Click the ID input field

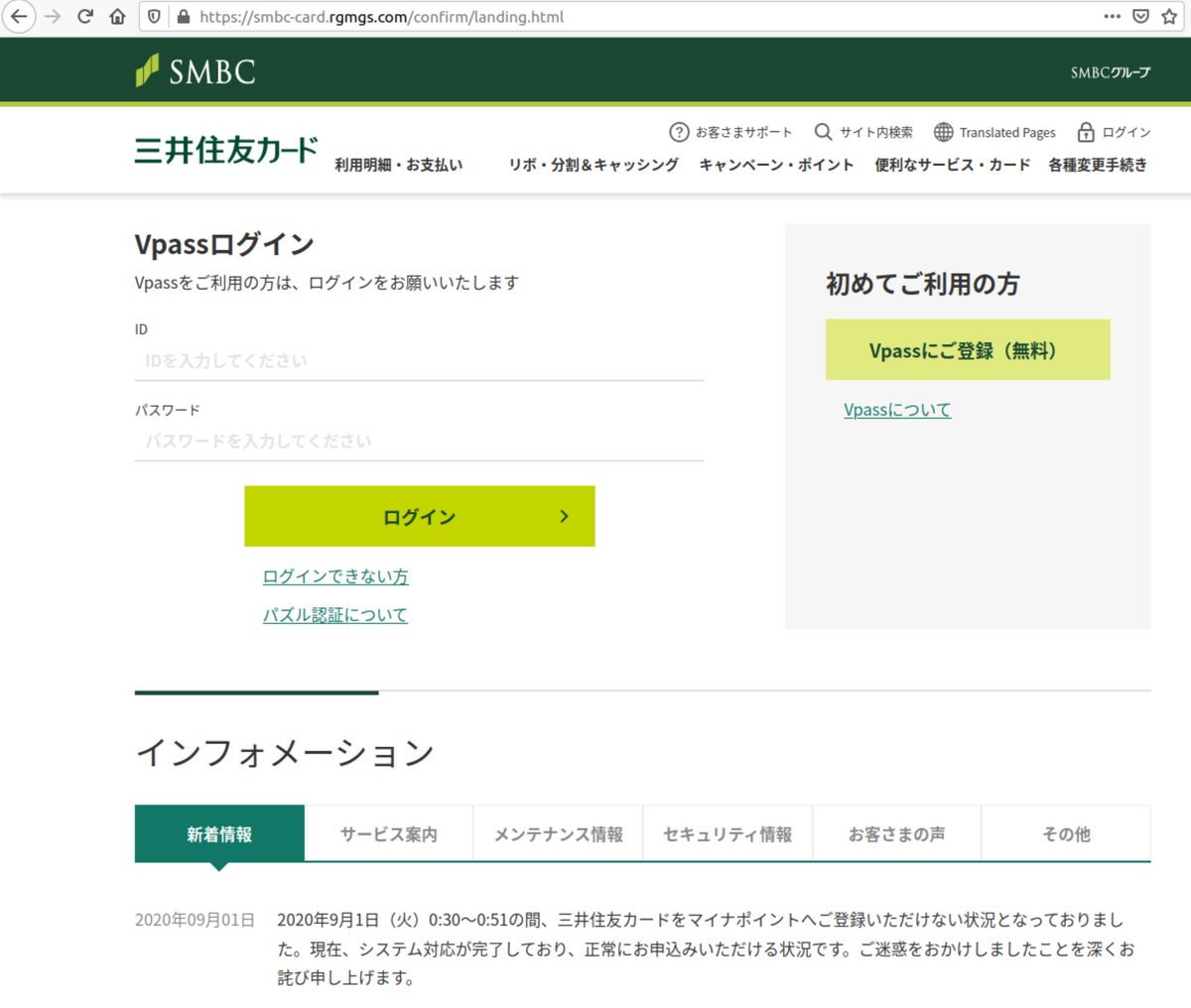tap(417, 360)
